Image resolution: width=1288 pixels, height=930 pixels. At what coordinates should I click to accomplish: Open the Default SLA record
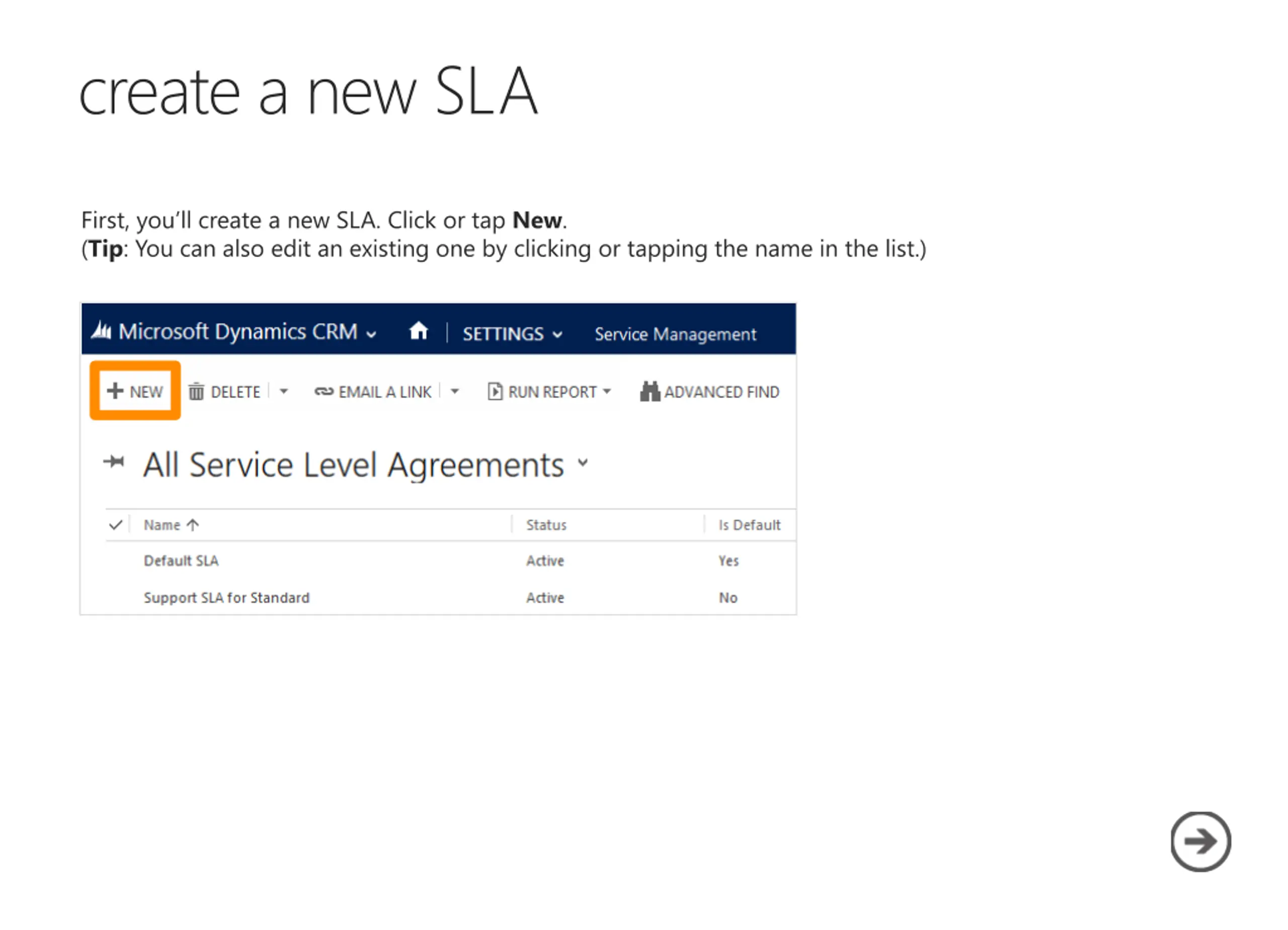coord(182,562)
